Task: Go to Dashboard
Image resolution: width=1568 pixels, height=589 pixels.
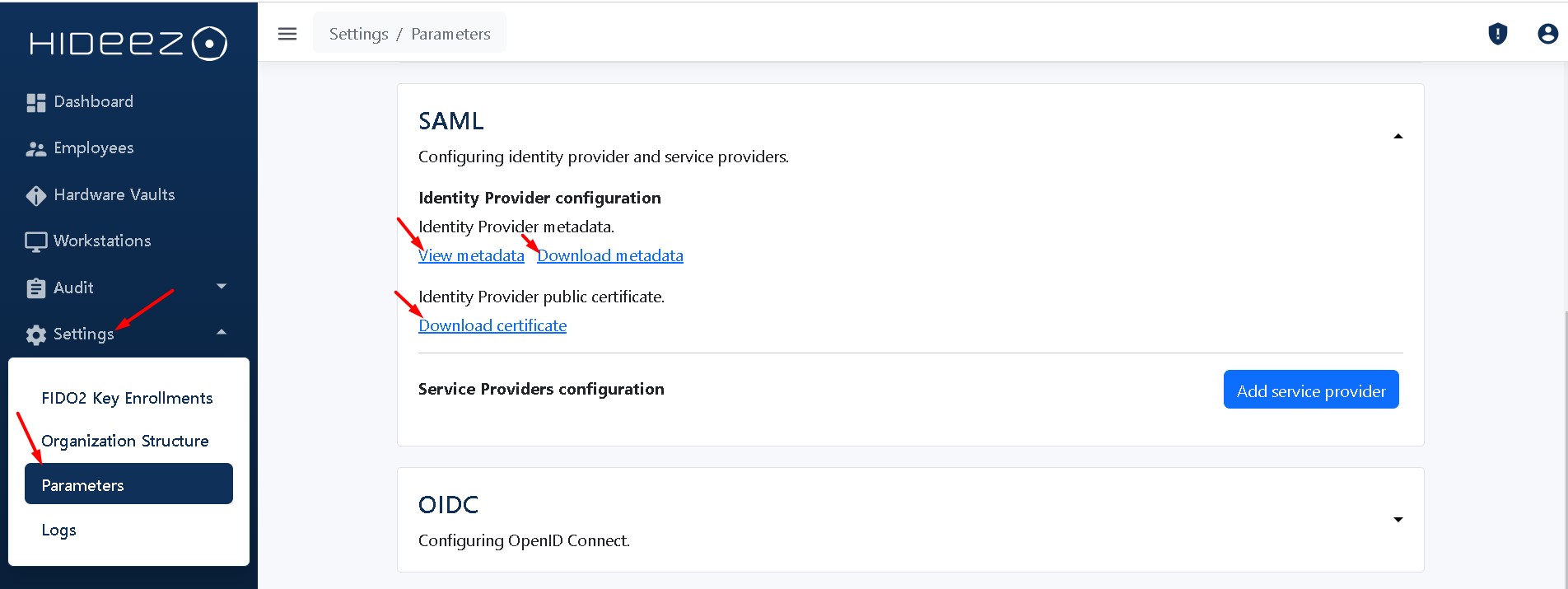Action: coord(93,101)
